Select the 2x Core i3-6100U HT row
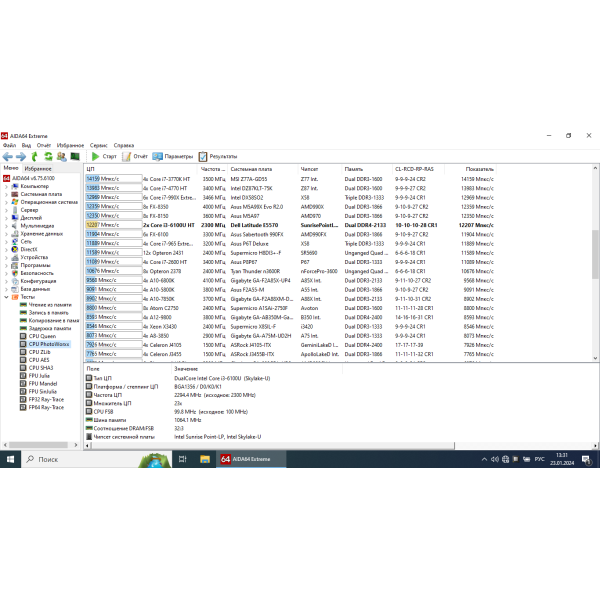600x600 pixels. (x=290, y=225)
